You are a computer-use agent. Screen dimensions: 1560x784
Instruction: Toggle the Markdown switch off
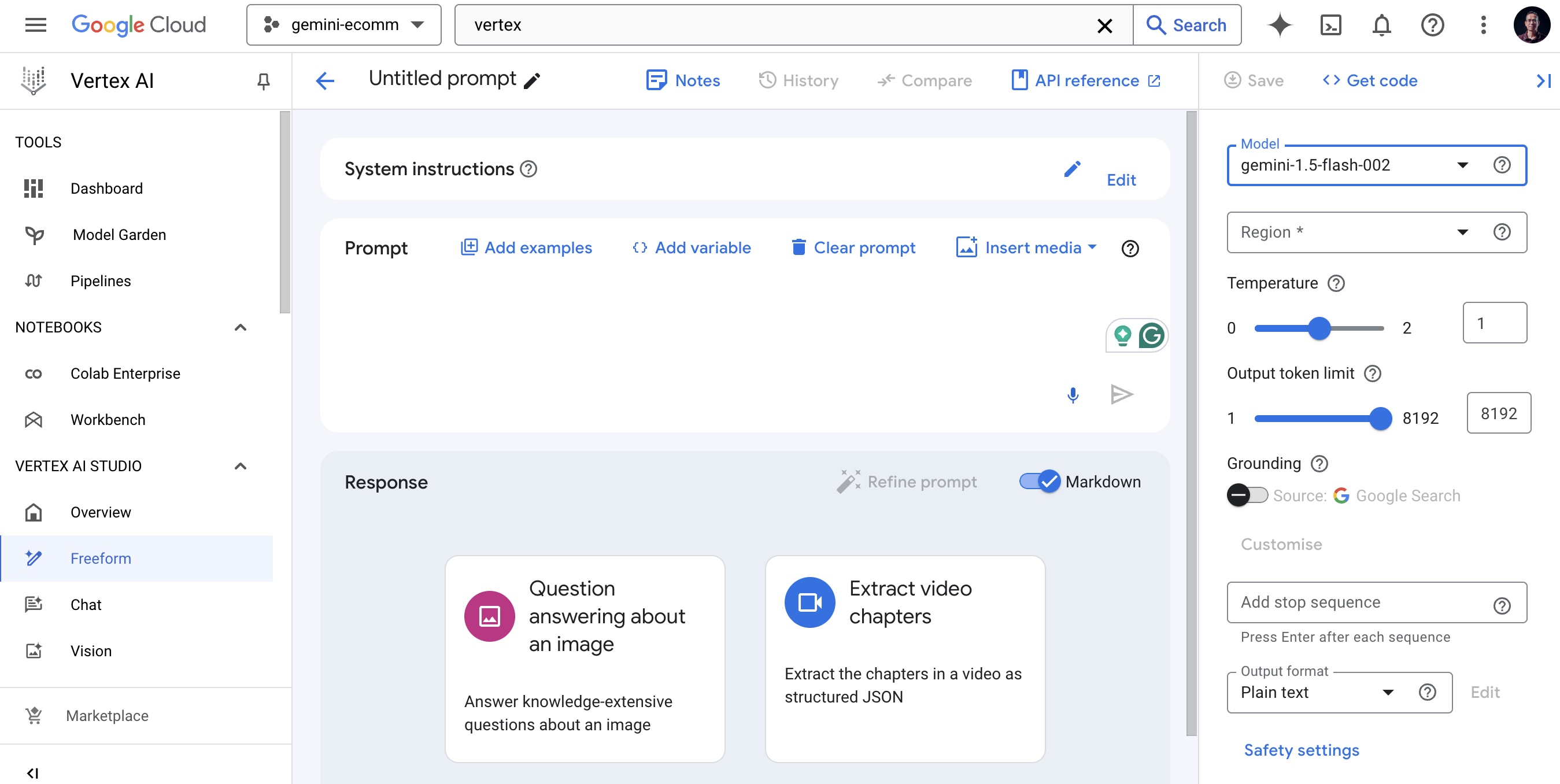coord(1040,482)
